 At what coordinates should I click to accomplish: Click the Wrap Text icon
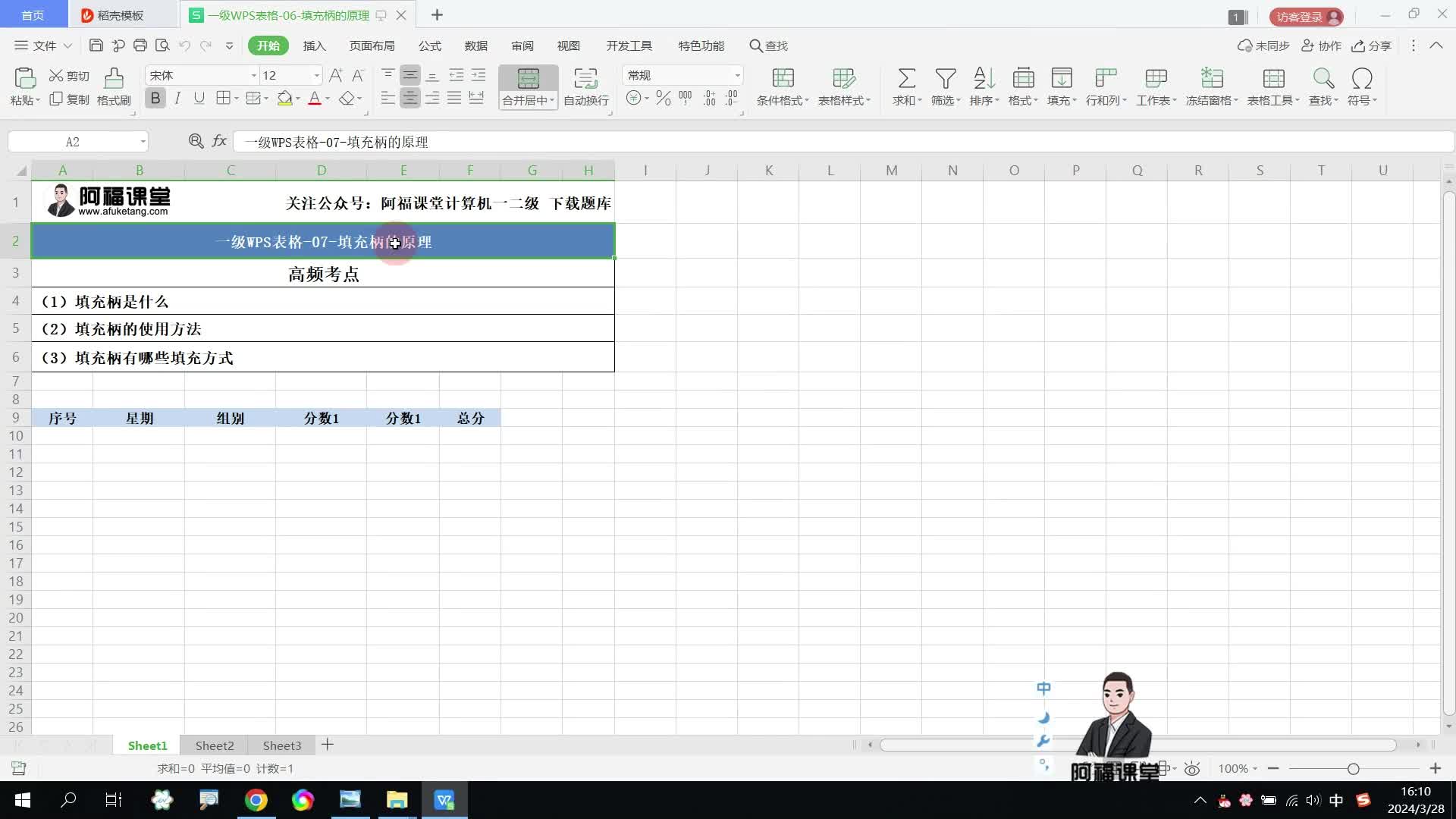click(585, 78)
